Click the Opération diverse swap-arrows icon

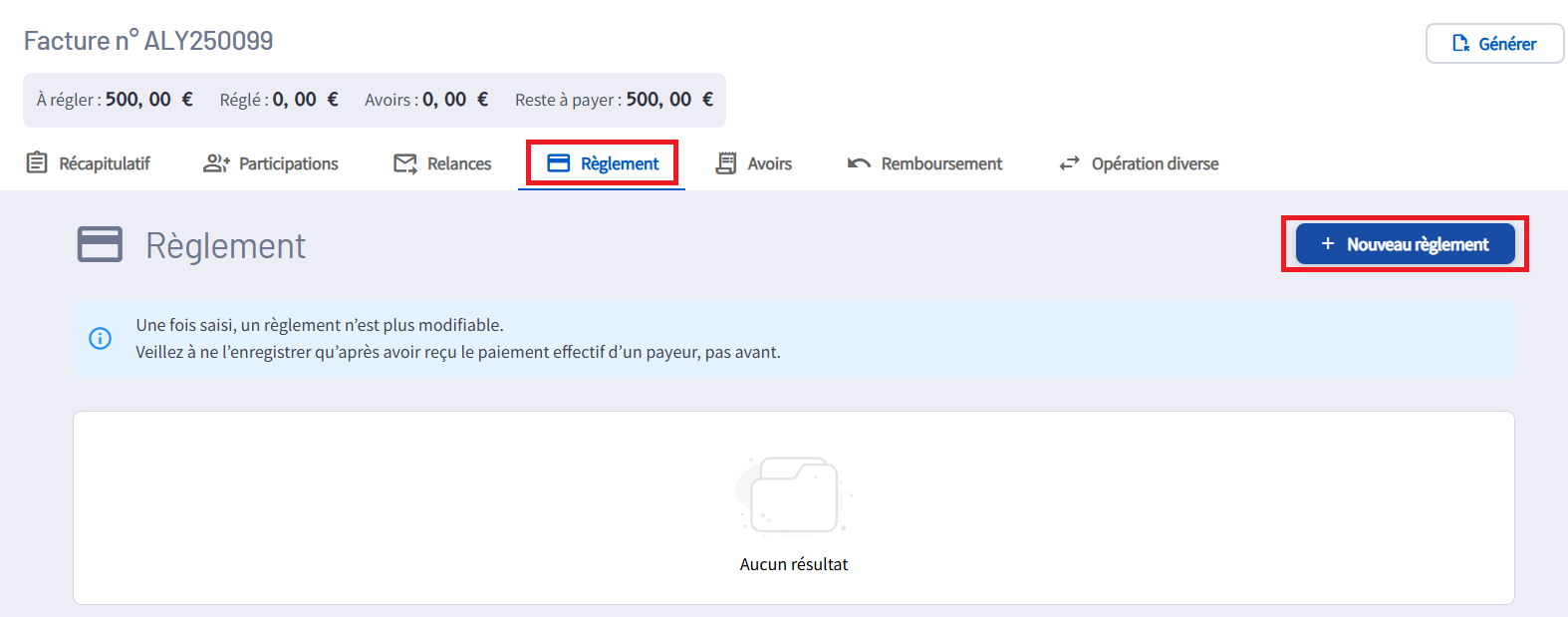[1069, 163]
